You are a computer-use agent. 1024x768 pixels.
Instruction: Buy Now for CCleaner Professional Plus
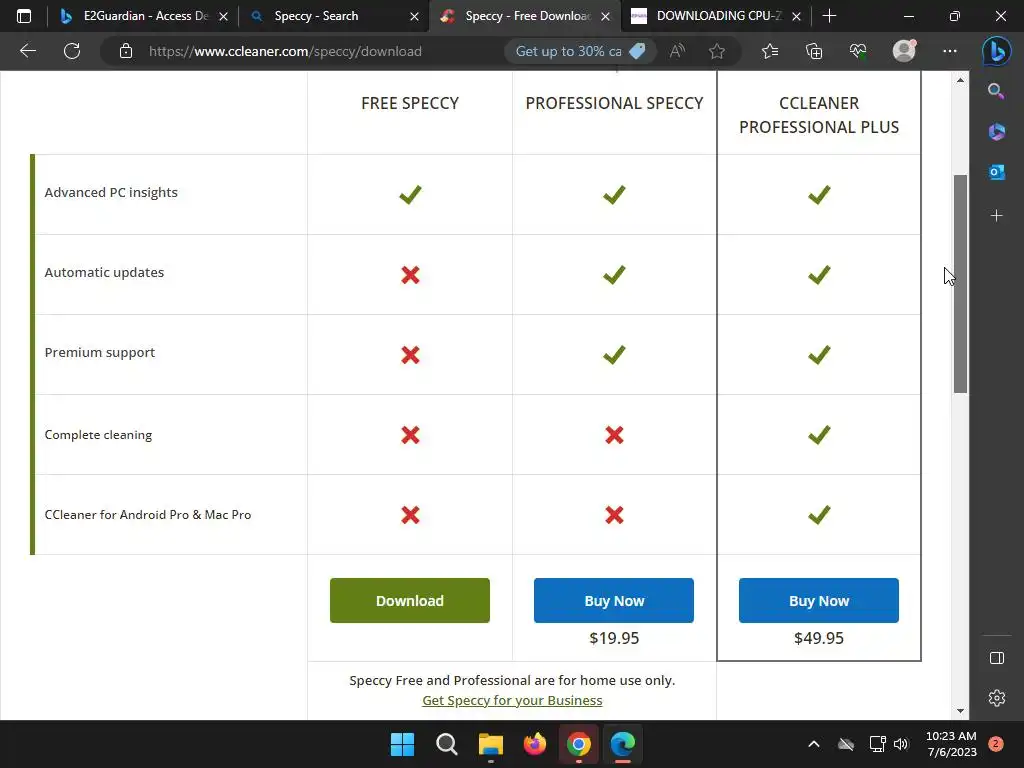819,600
